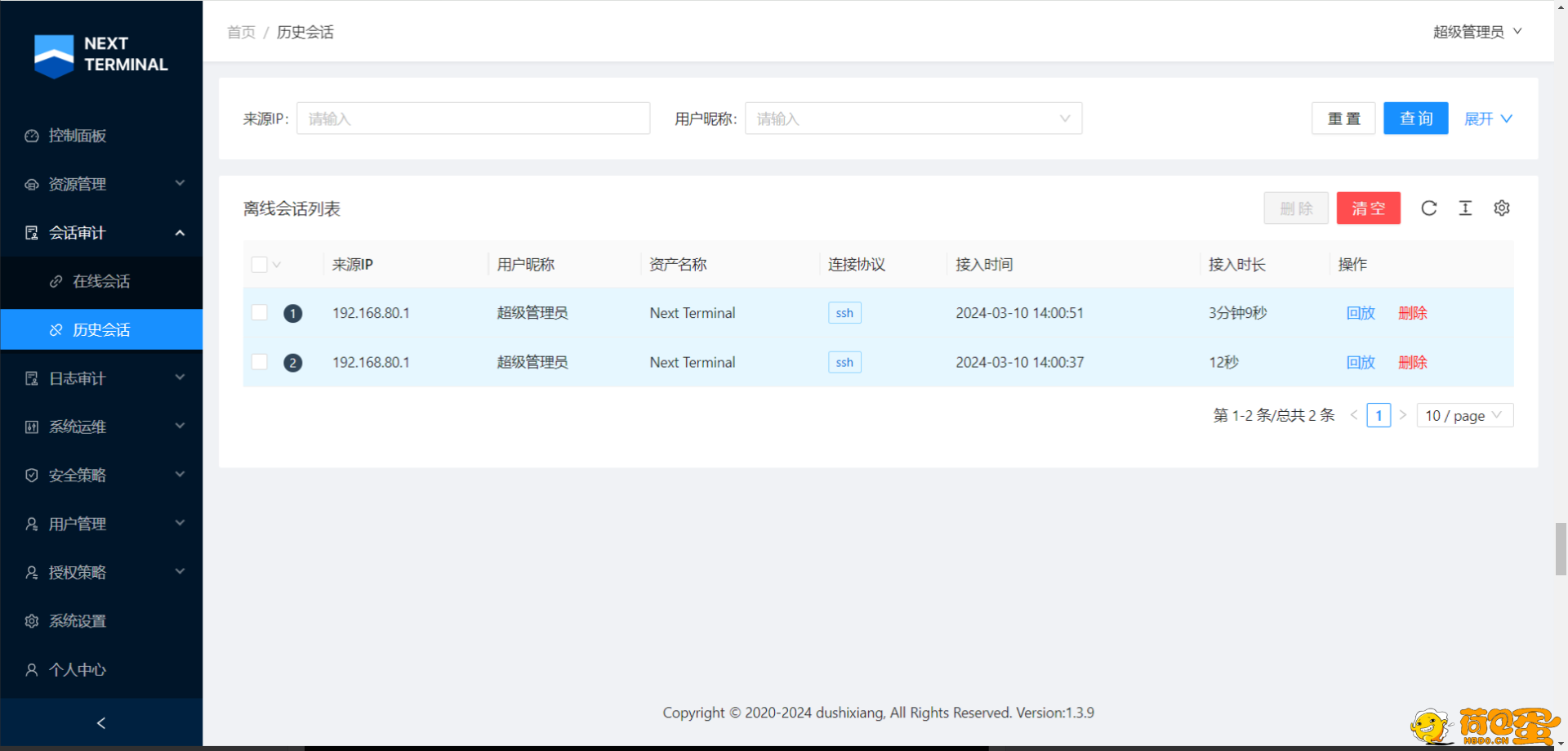Open the 日志审计 menu label
The image size is (1568, 751).
pyautogui.click(x=78, y=378)
